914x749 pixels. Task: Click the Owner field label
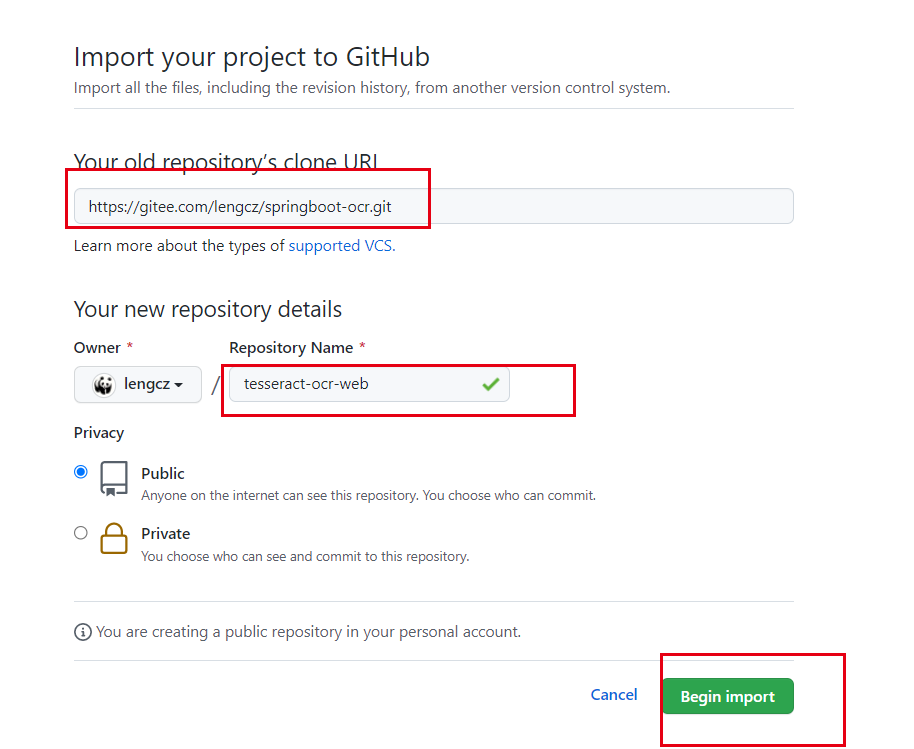tap(97, 348)
